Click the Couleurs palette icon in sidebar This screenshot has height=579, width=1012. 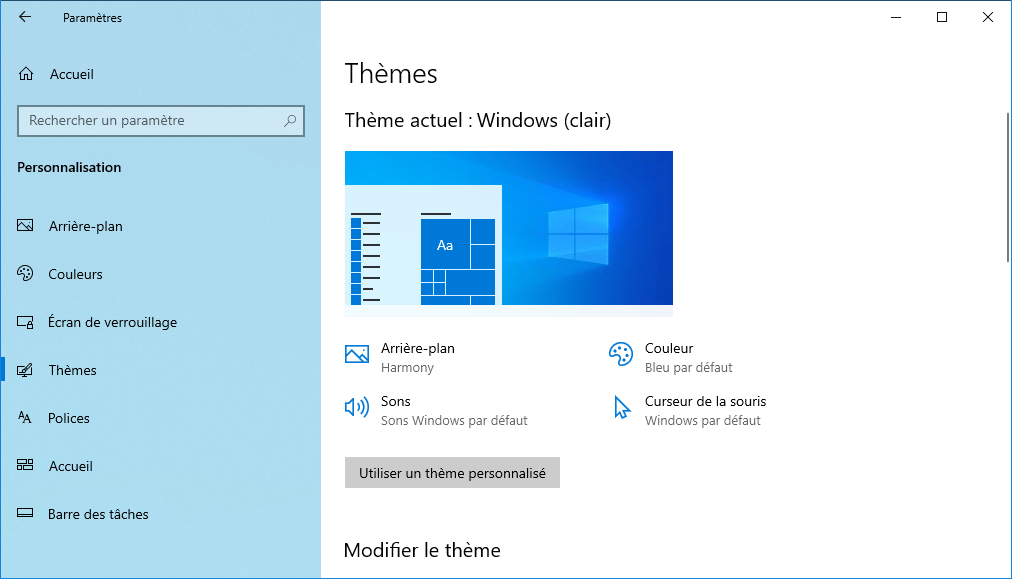(25, 274)
